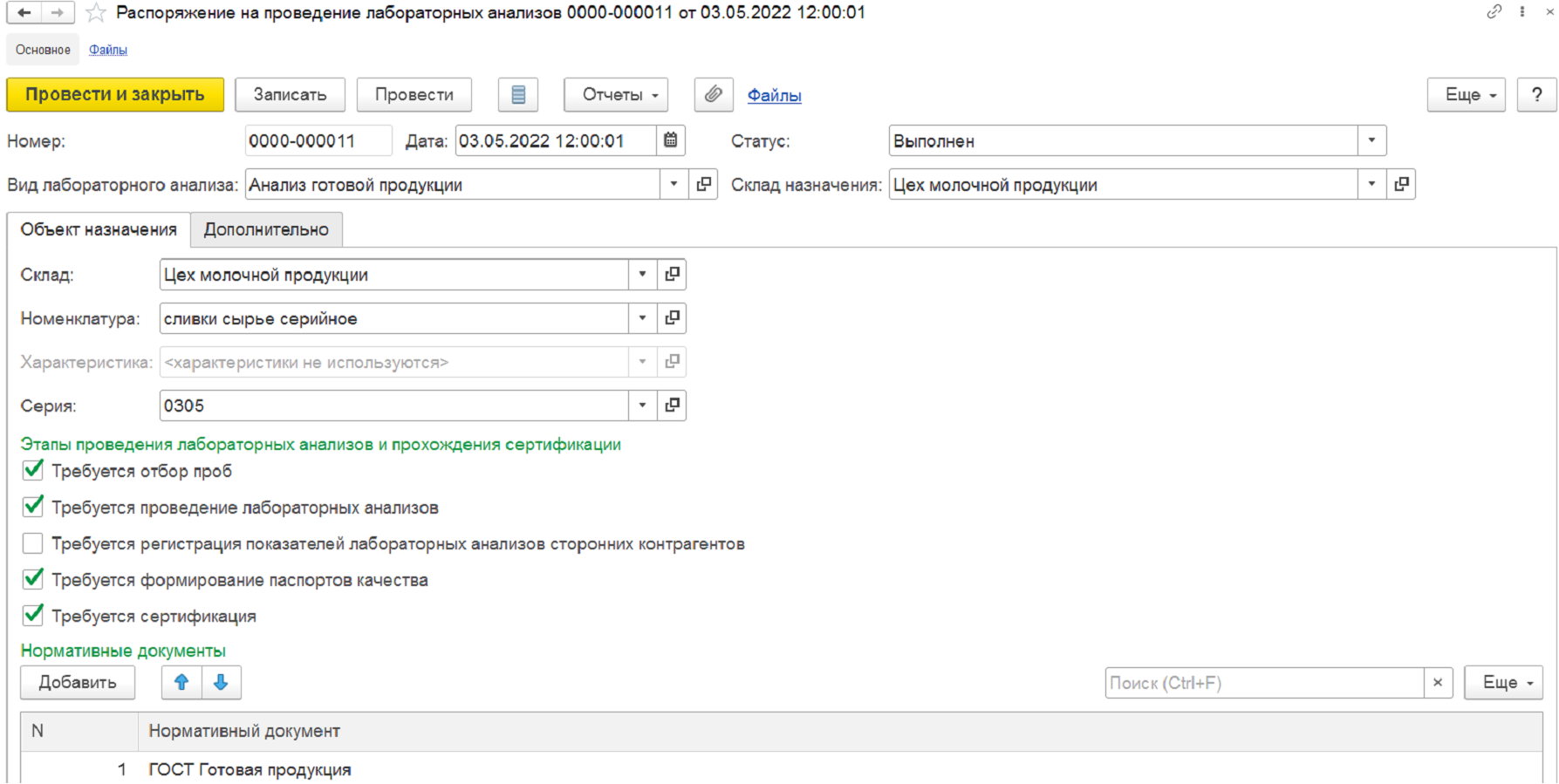Enable регистрация показателей сторонних контрагентов checkbox
This screenshot has height=784, width=1559.
[x=33, y=543]
